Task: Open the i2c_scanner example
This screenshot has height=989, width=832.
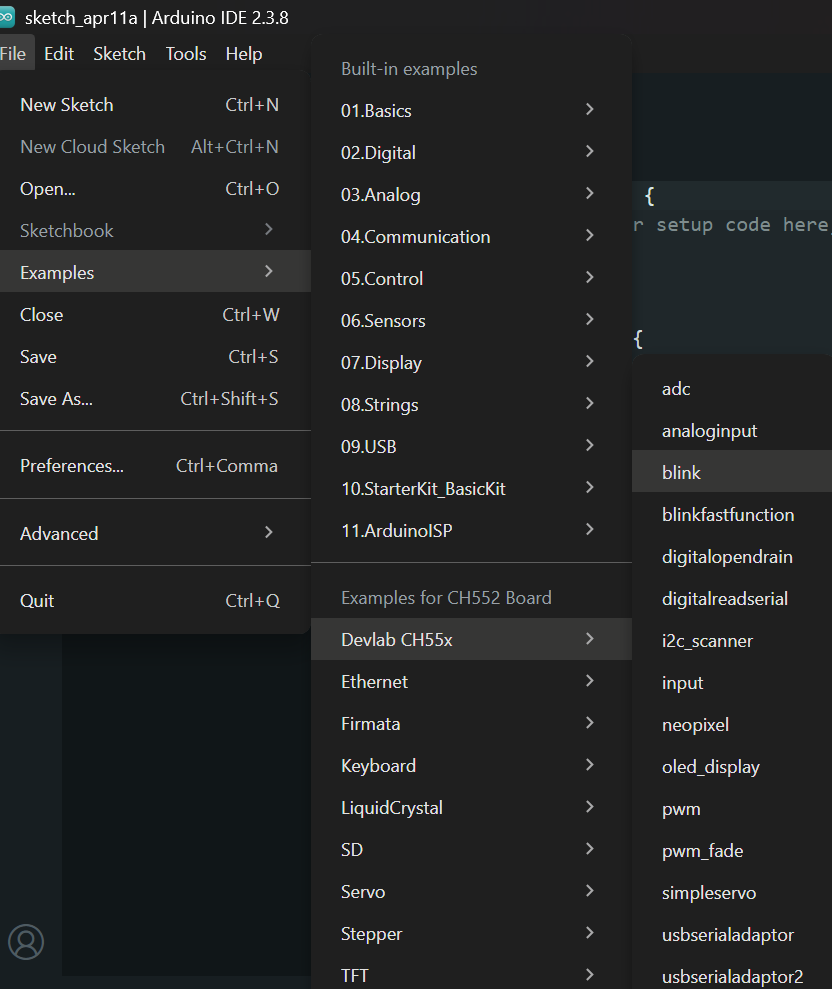Action: point(732,641)
